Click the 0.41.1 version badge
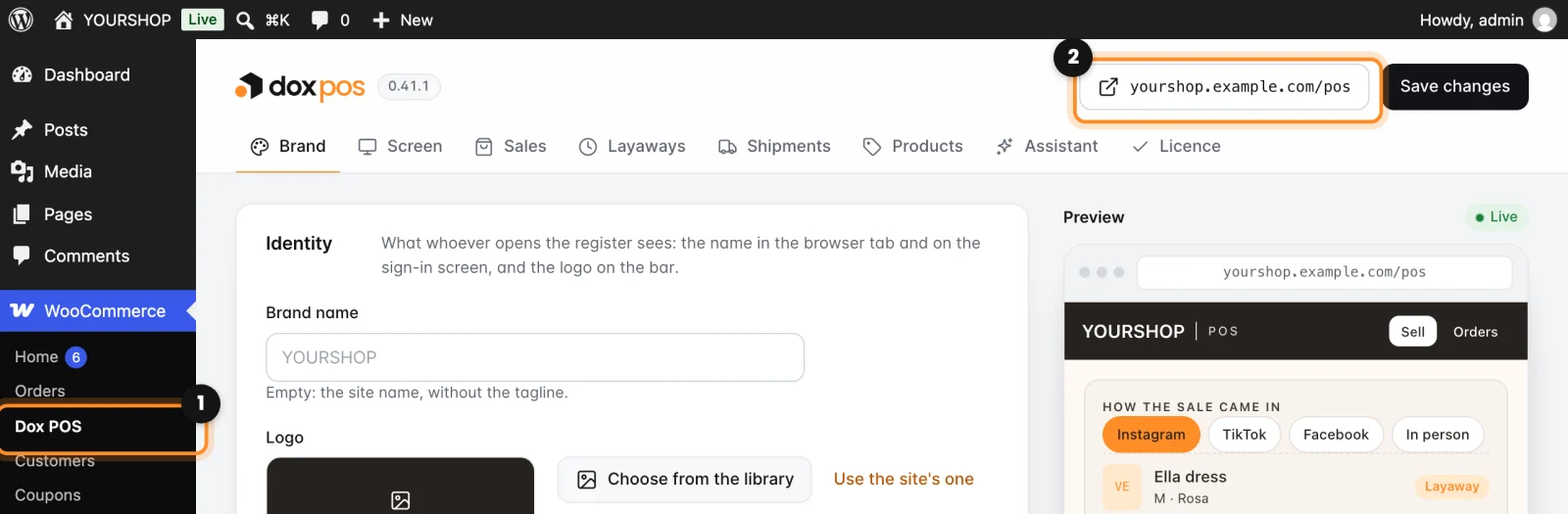The width and height of the screenshot is (1568, 514). click(x=409, y=86)
